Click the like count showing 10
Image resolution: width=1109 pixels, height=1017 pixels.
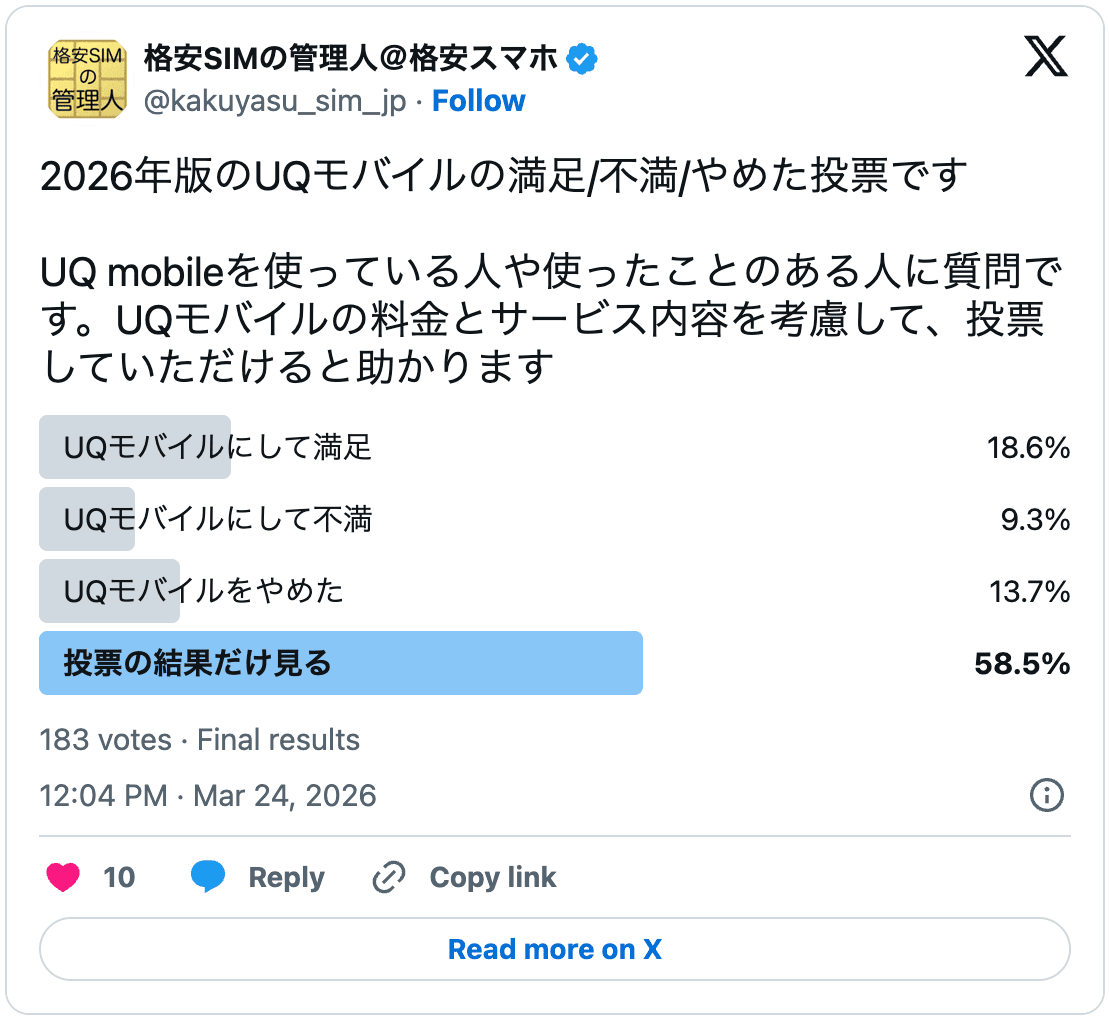[120, 877]
